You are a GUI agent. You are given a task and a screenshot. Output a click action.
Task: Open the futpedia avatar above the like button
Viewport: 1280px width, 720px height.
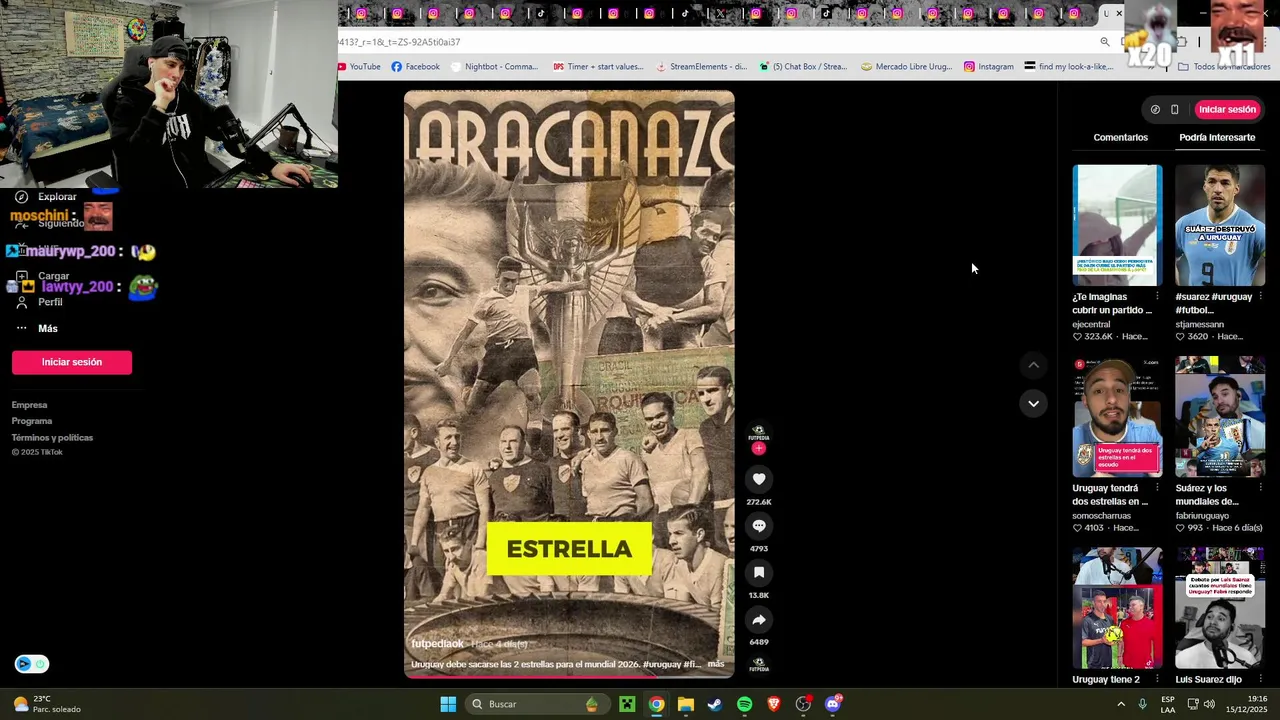pos(759,433)
